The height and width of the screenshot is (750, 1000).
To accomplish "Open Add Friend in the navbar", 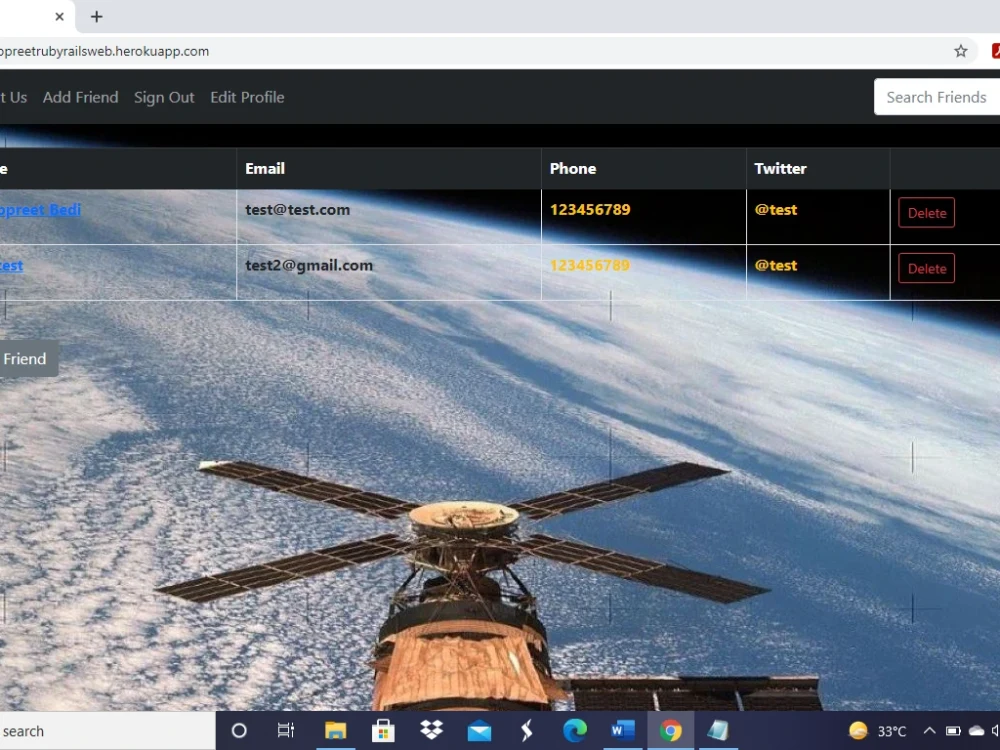I will pyautogui.click(x=80, y=97).
